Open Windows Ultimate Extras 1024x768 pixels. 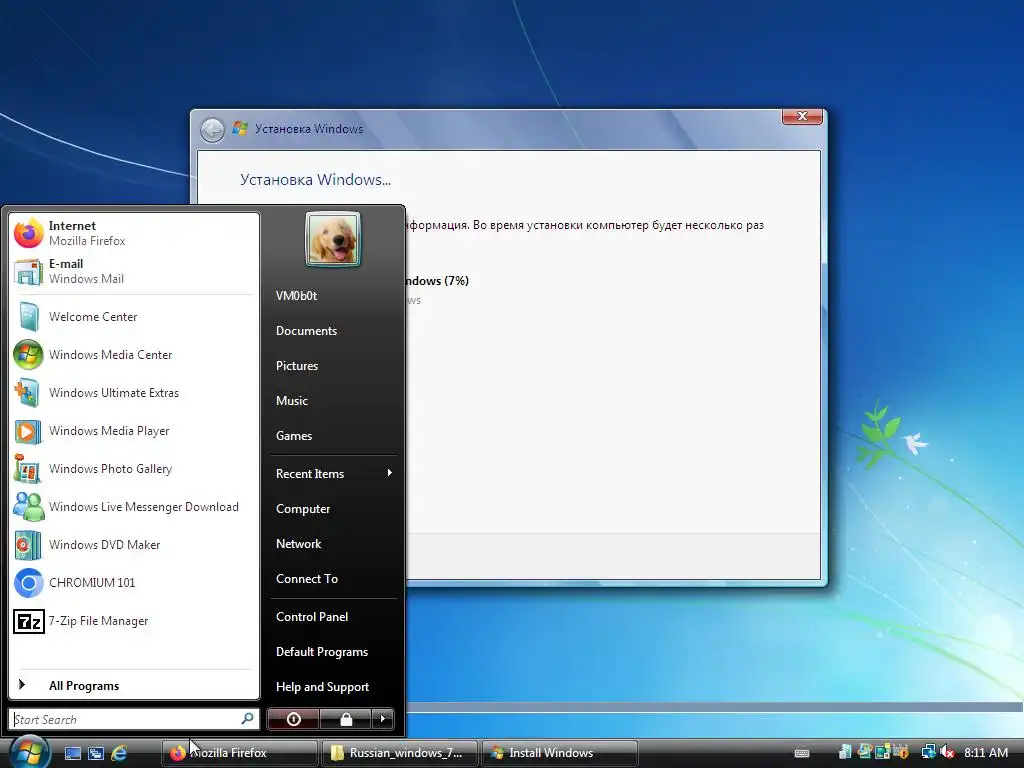[134, 392]
